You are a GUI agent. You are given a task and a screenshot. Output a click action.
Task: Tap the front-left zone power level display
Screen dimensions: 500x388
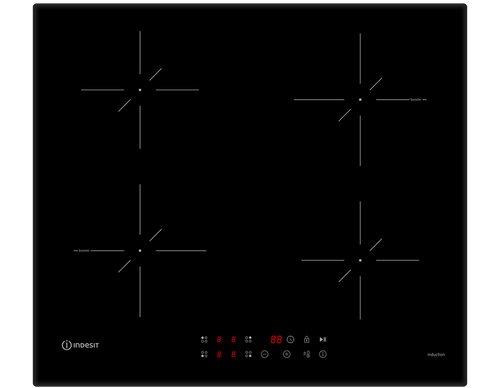(x=219, y=354)
